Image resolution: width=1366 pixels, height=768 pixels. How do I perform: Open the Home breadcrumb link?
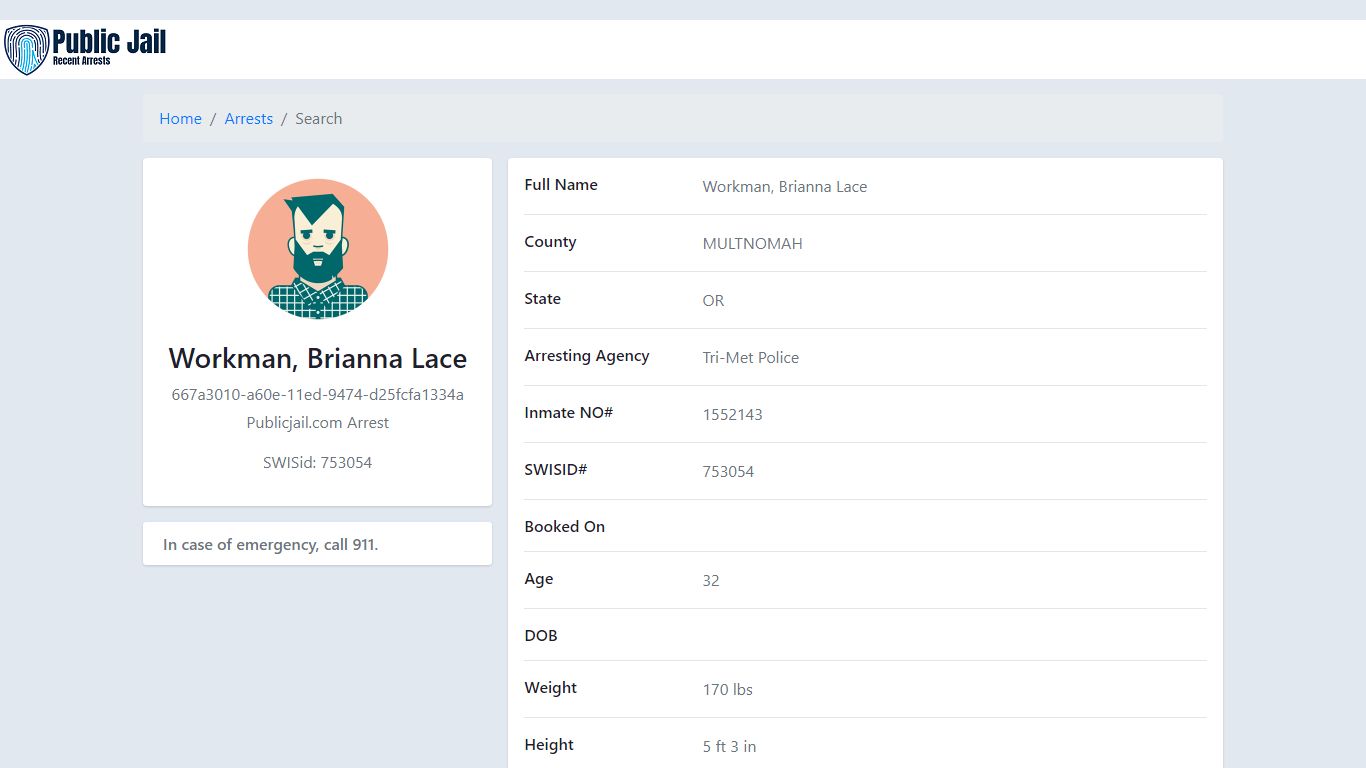tap(180, 118)
